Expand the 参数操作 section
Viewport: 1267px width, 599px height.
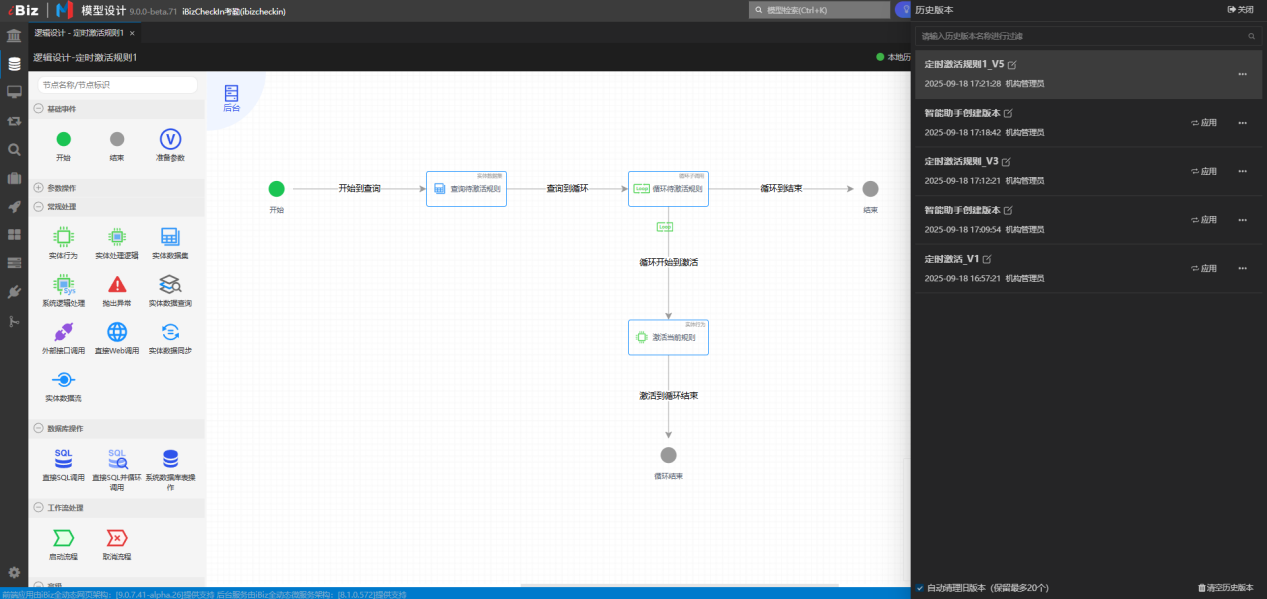(x=39, y=187)
